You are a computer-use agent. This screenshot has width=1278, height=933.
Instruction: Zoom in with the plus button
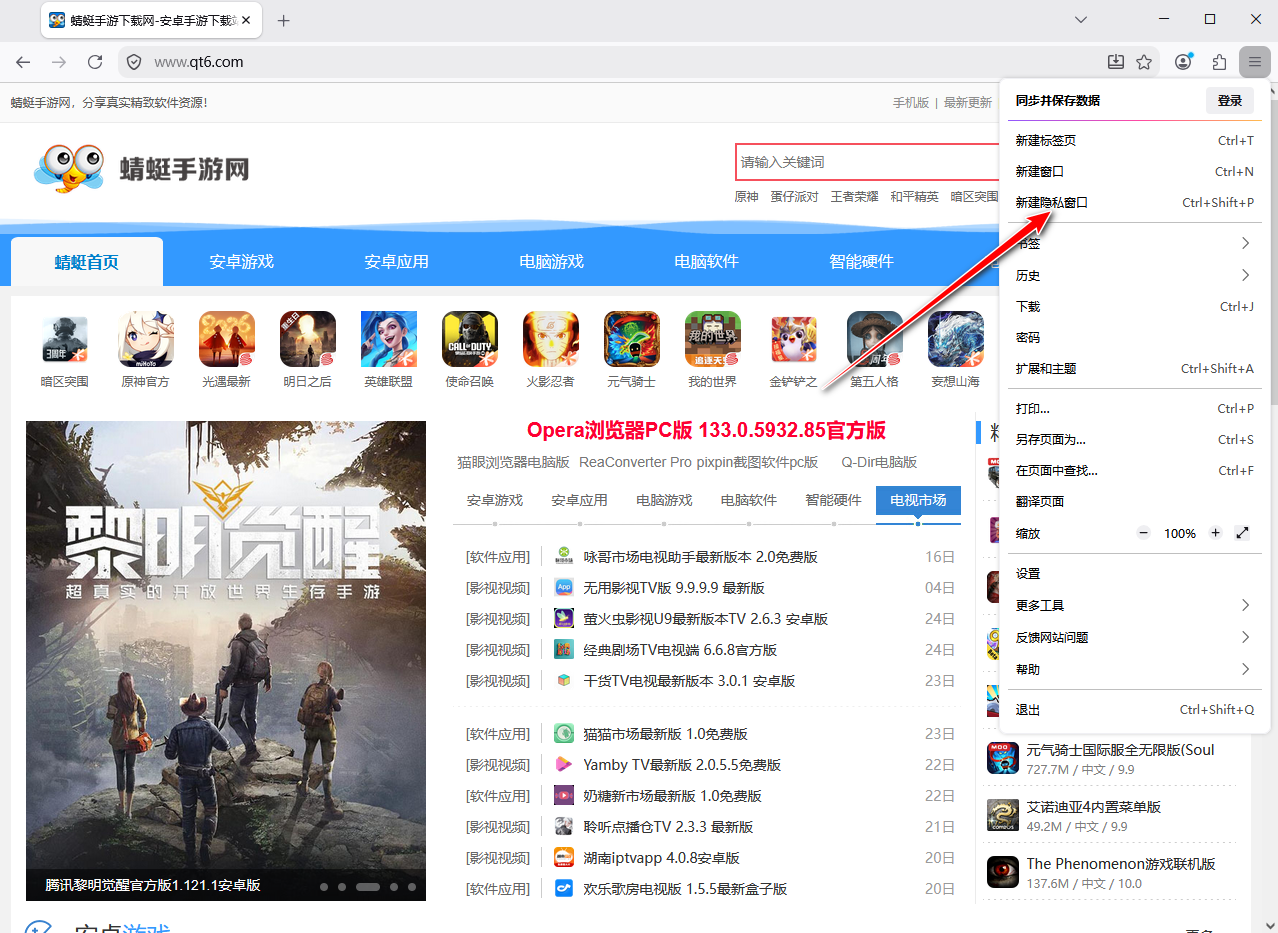coord(1215,533)
